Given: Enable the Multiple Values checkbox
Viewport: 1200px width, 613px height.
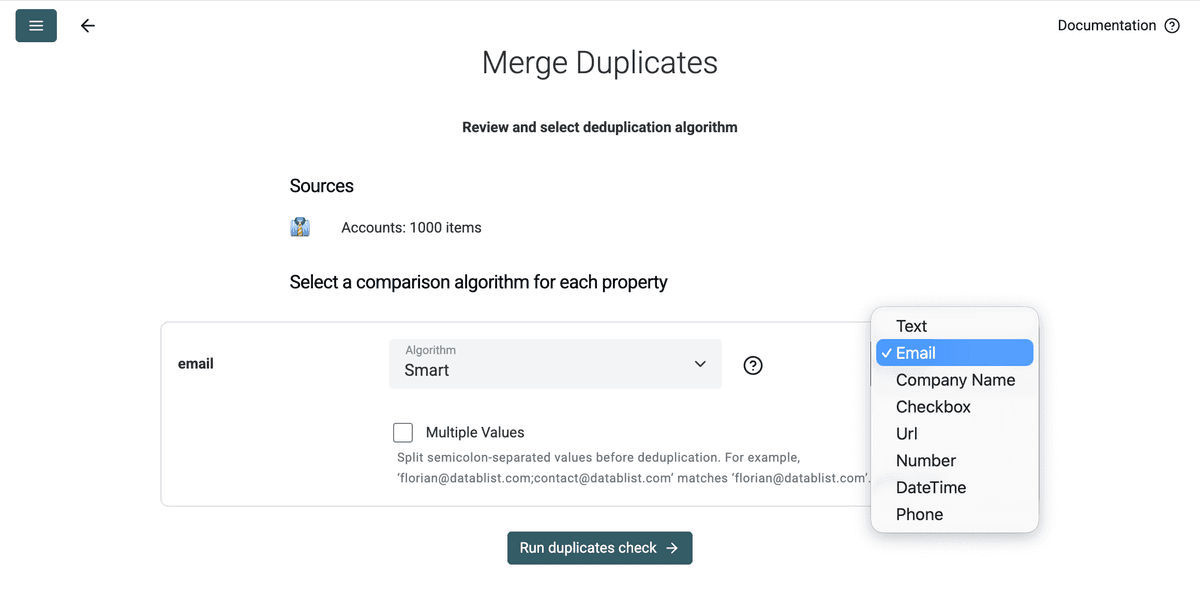Looking at the screenshot, I should tap(403, 432).
